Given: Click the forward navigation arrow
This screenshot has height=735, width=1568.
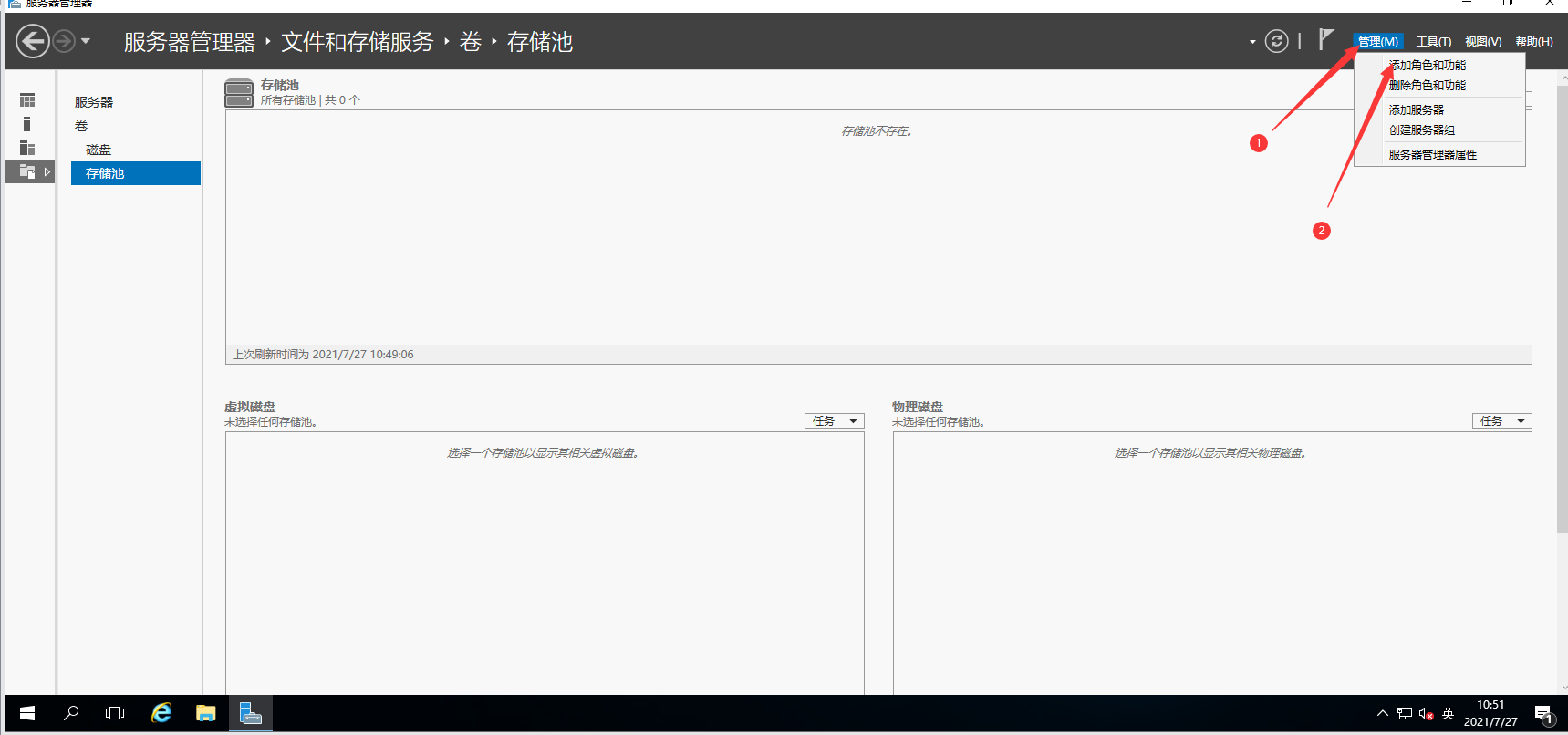Looking at the screenshot, I should click(x=63, y=41).
